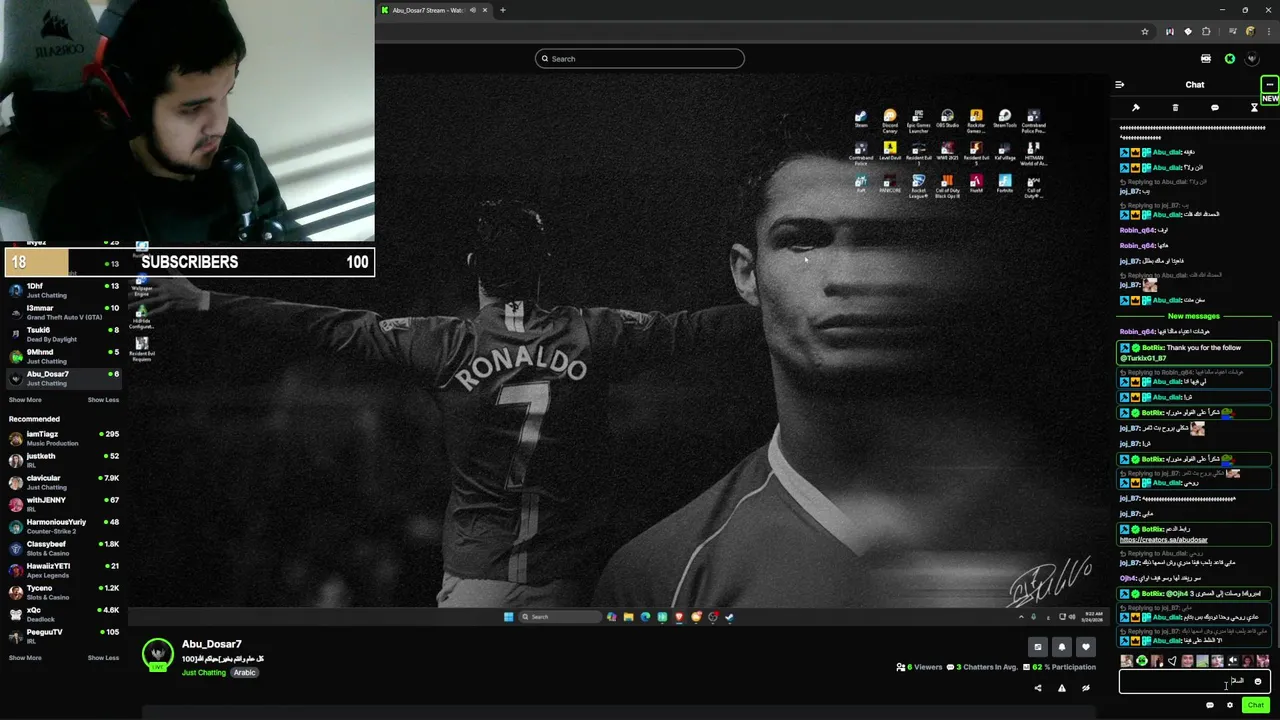Open OBS Studio desktop shortcut in stream
1280x720 pixels.
tap(947, 119)
